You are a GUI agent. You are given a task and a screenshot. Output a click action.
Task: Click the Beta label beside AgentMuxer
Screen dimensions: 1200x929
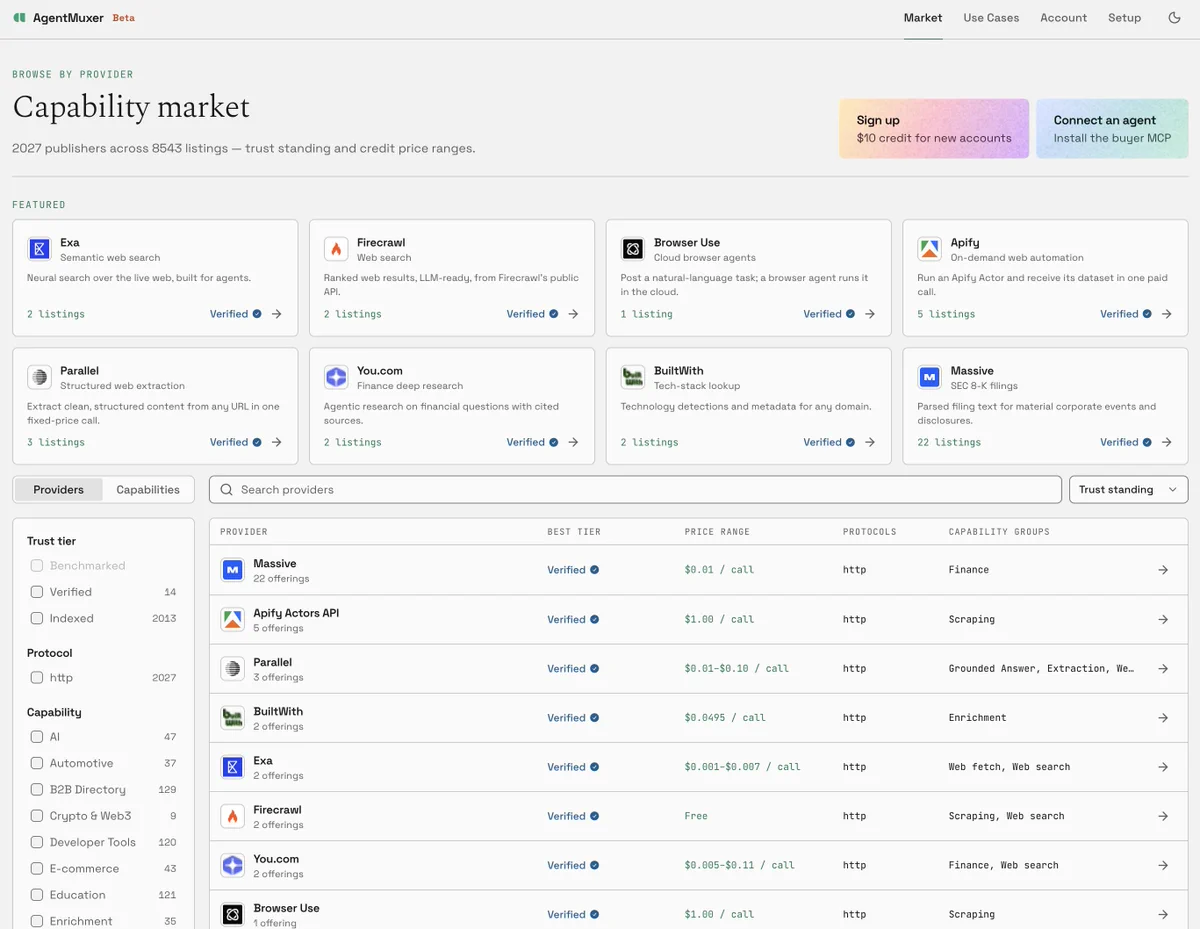click(123, 18)
